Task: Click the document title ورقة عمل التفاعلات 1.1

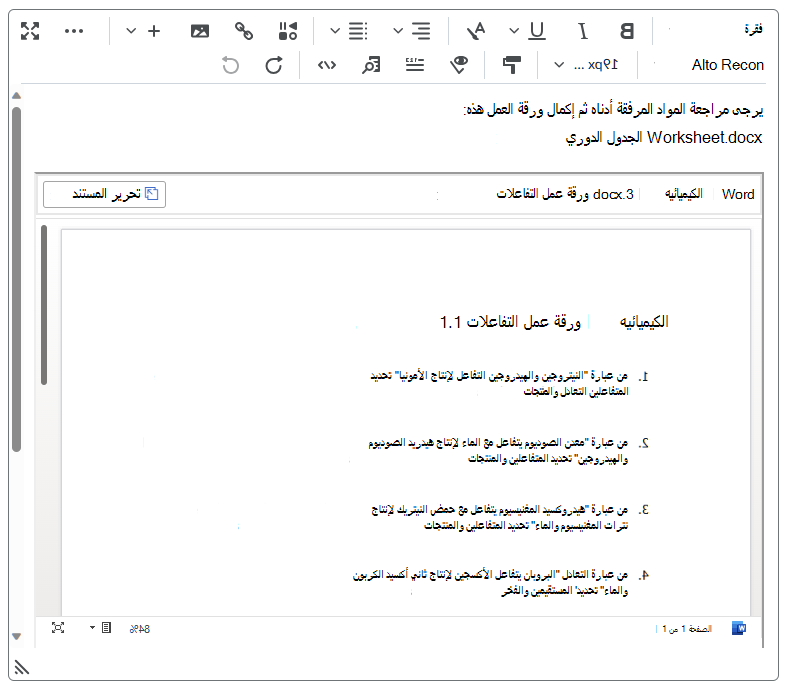Action: click(x=510, y=322)
